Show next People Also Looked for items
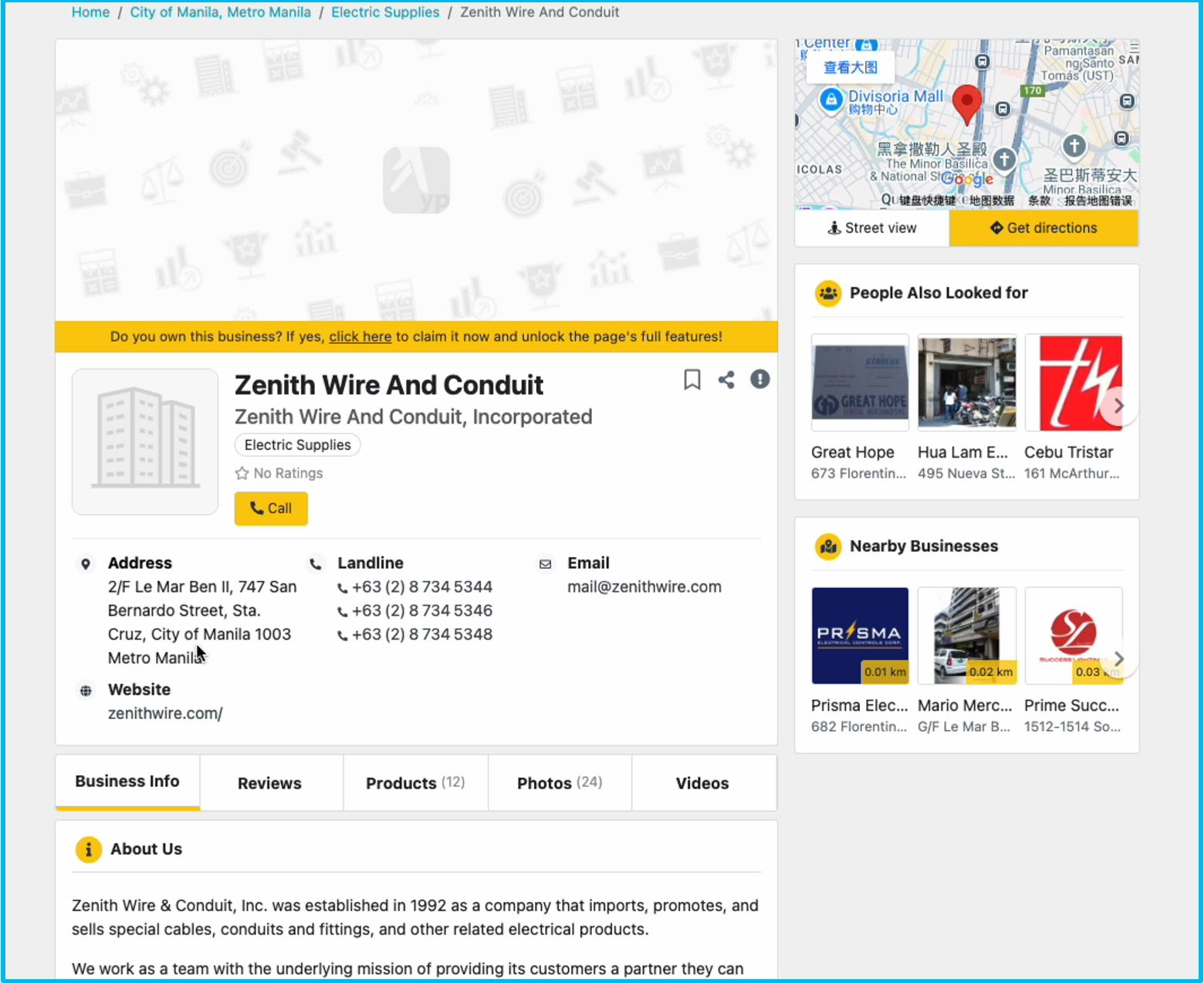1204x983 pixels. pyautogui.click(x=1118, y=405)
